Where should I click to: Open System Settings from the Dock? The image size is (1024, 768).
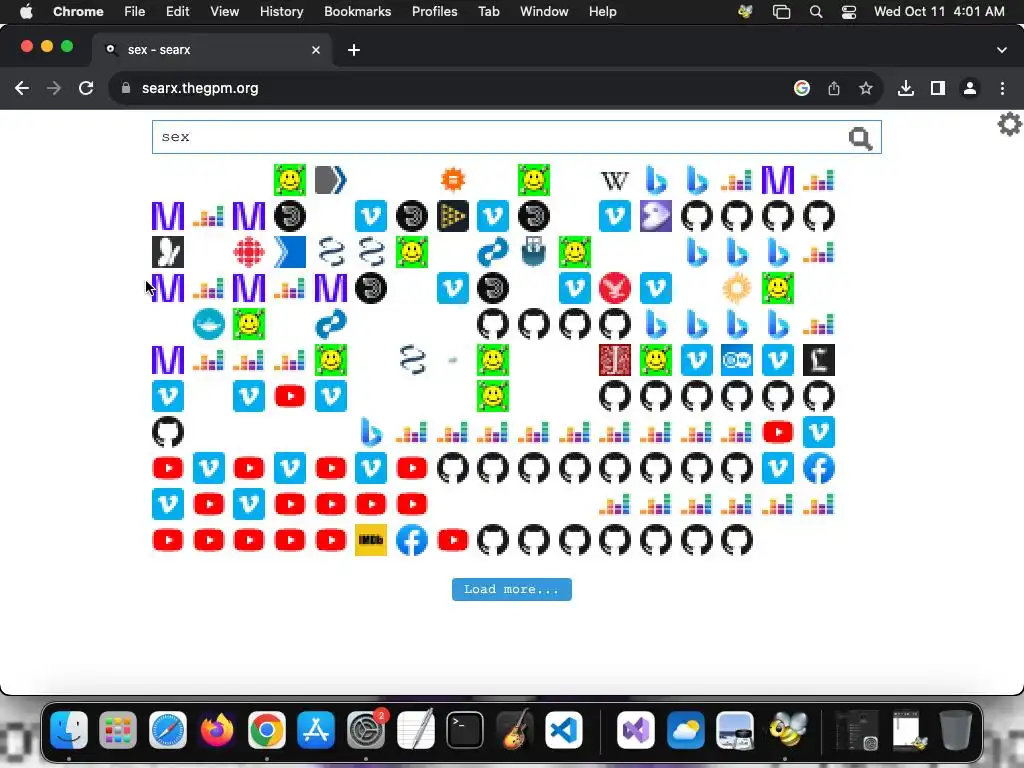[366, 729]
